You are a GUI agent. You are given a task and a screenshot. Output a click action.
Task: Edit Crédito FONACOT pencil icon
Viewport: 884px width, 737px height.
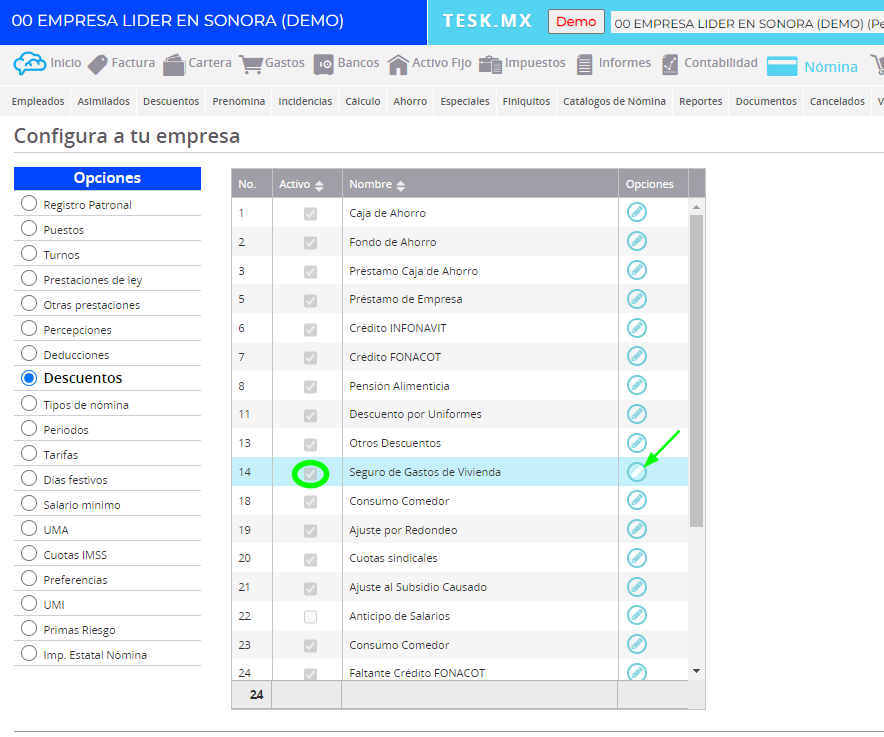pos(637,356)
